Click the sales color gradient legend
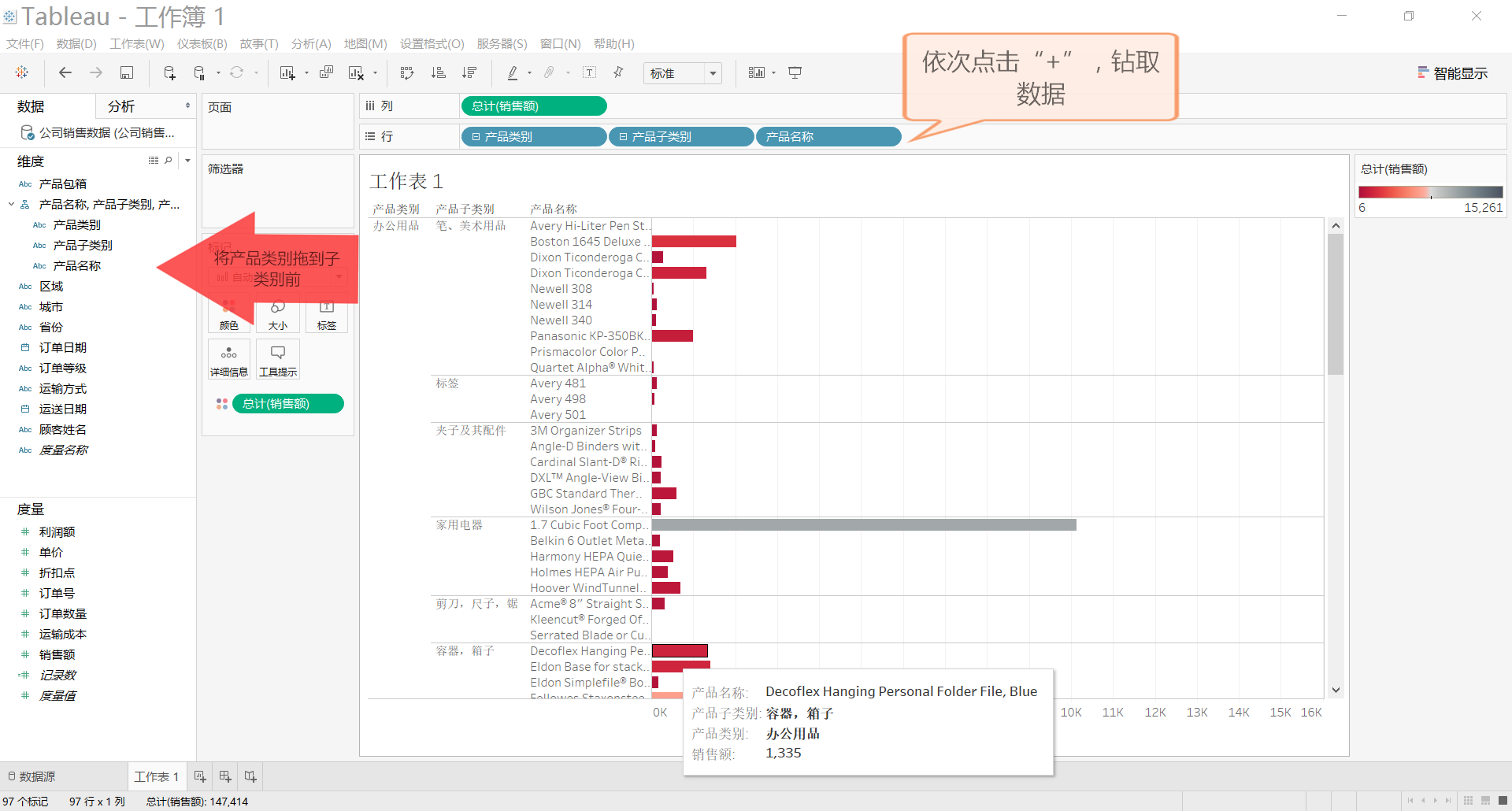 point(1431,191)
